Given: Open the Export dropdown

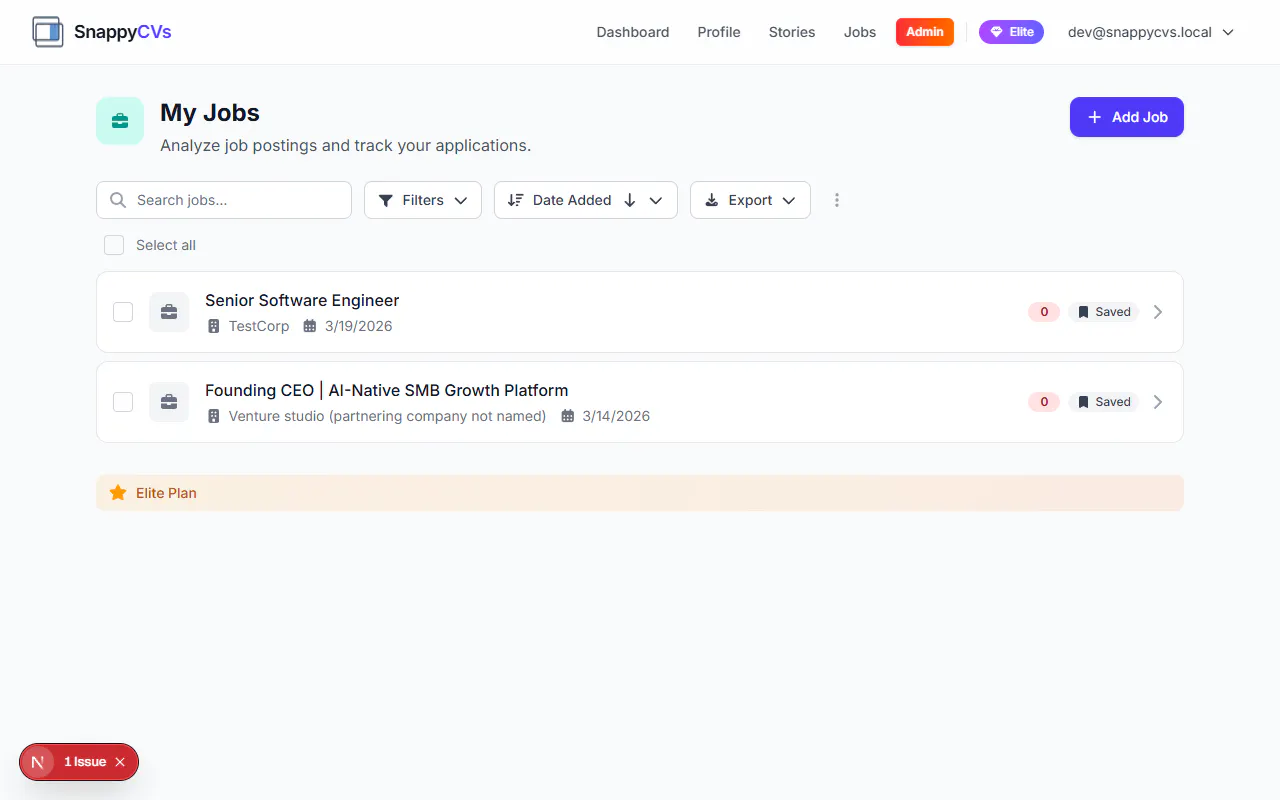Looking at the screenshot, I should click(750, 200).
